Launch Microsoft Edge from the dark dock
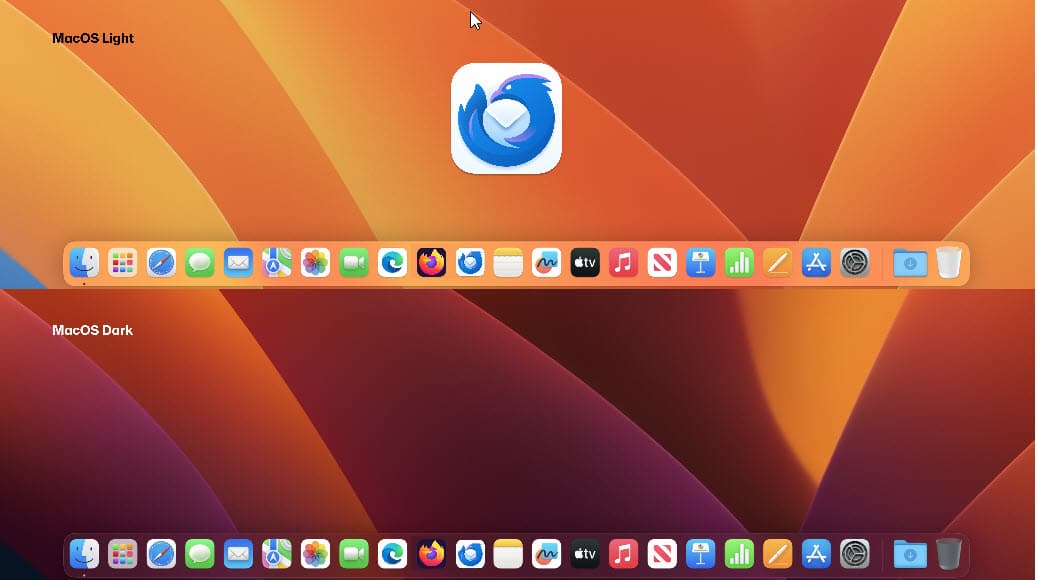 (x=392, y=554)
